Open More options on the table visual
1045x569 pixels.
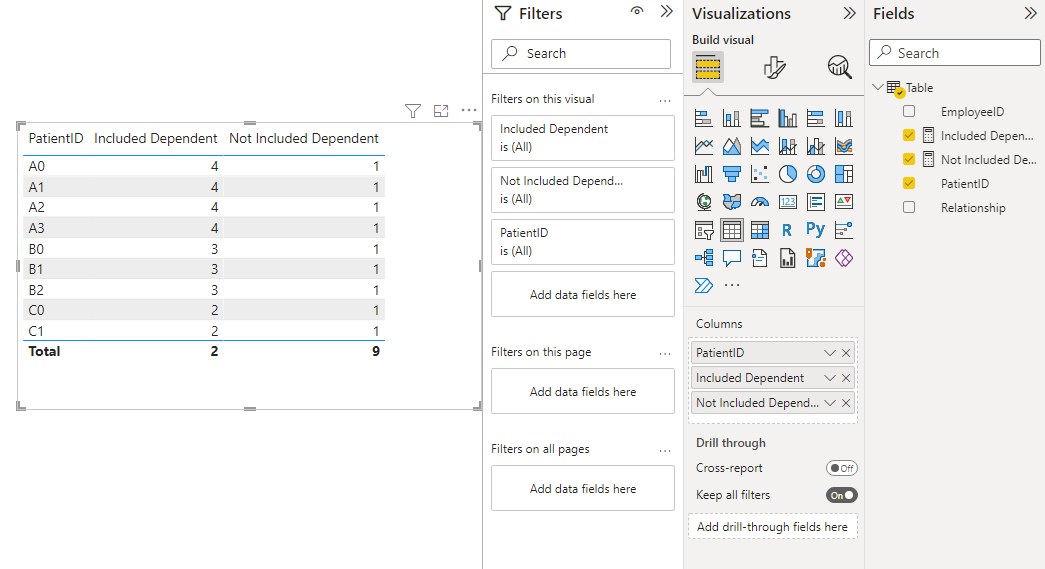[x=469, y=111]
